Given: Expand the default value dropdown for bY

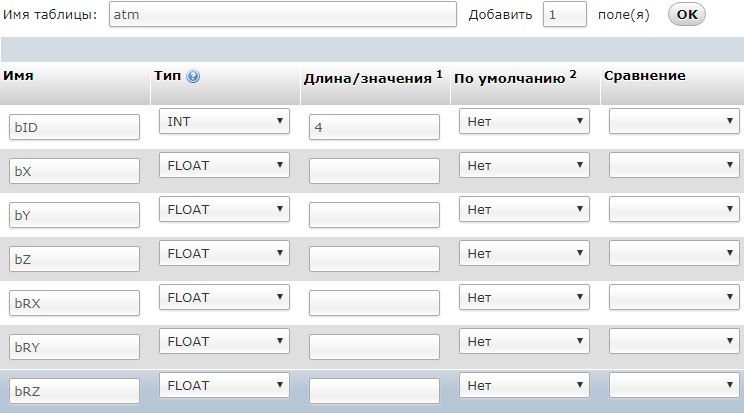Looking at the screenshot, I should tap(524, 209).
